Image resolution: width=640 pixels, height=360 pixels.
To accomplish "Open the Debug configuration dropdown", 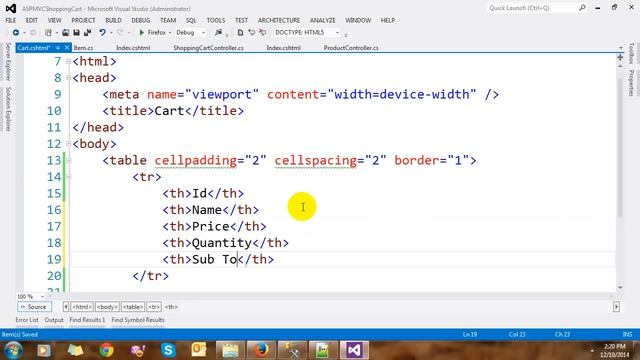I will point(203,33).
